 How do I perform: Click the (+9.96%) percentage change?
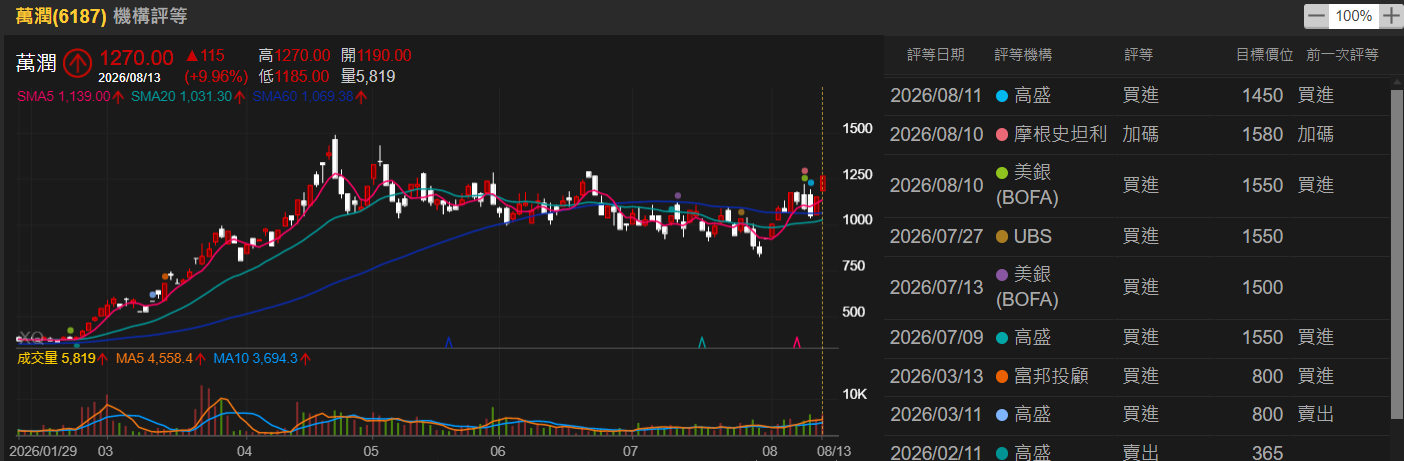214,76
